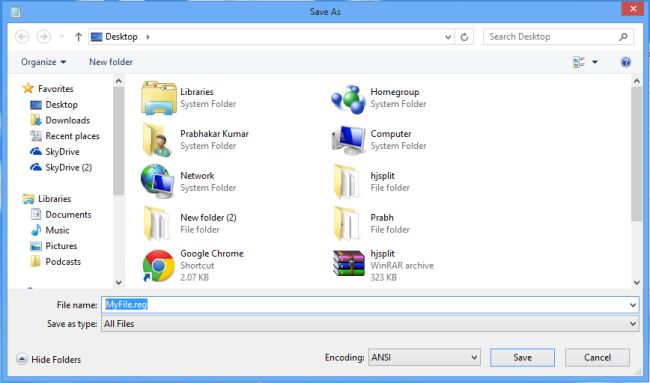Open the view options dropdown arrow
Image resolution: width=650 pixels, height=383 pixels.
click(595, 62)
